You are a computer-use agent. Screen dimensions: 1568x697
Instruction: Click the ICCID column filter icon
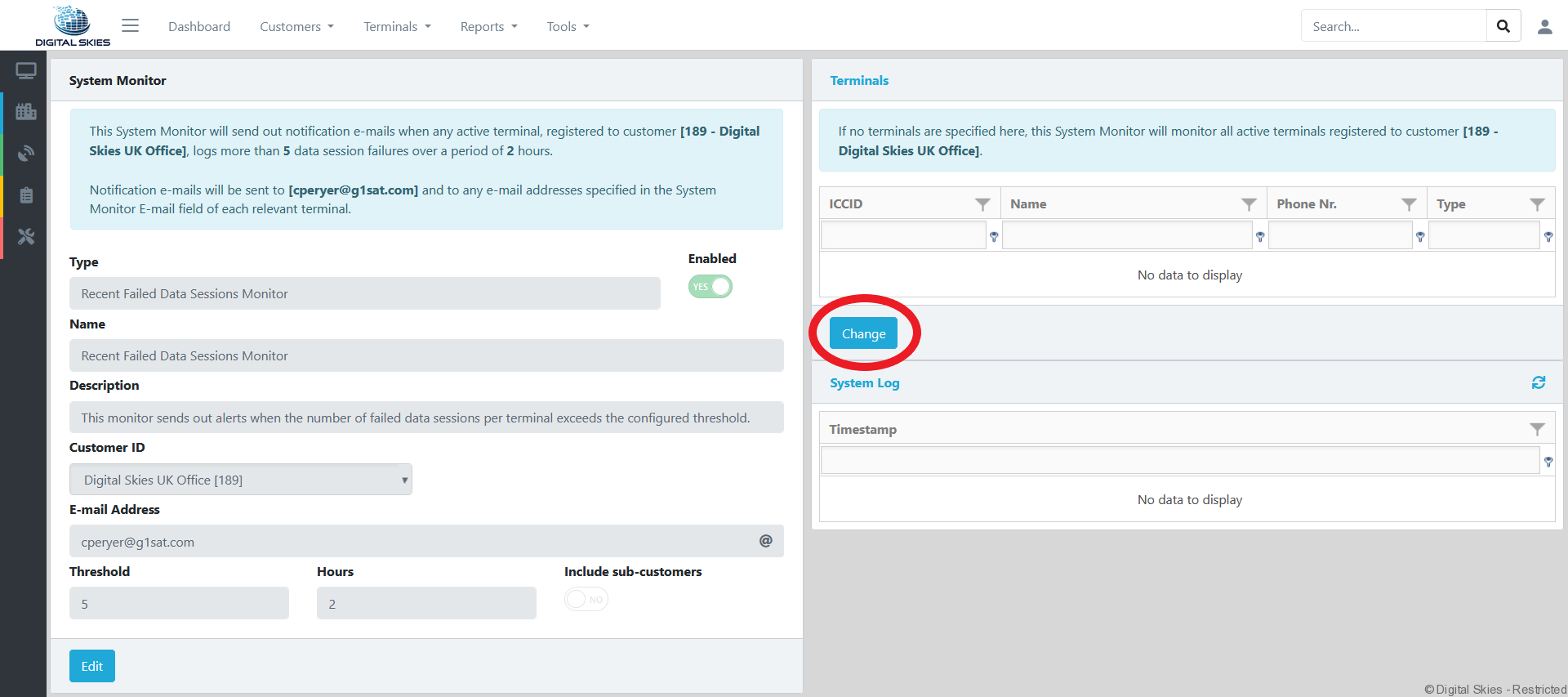coord(982,204)
